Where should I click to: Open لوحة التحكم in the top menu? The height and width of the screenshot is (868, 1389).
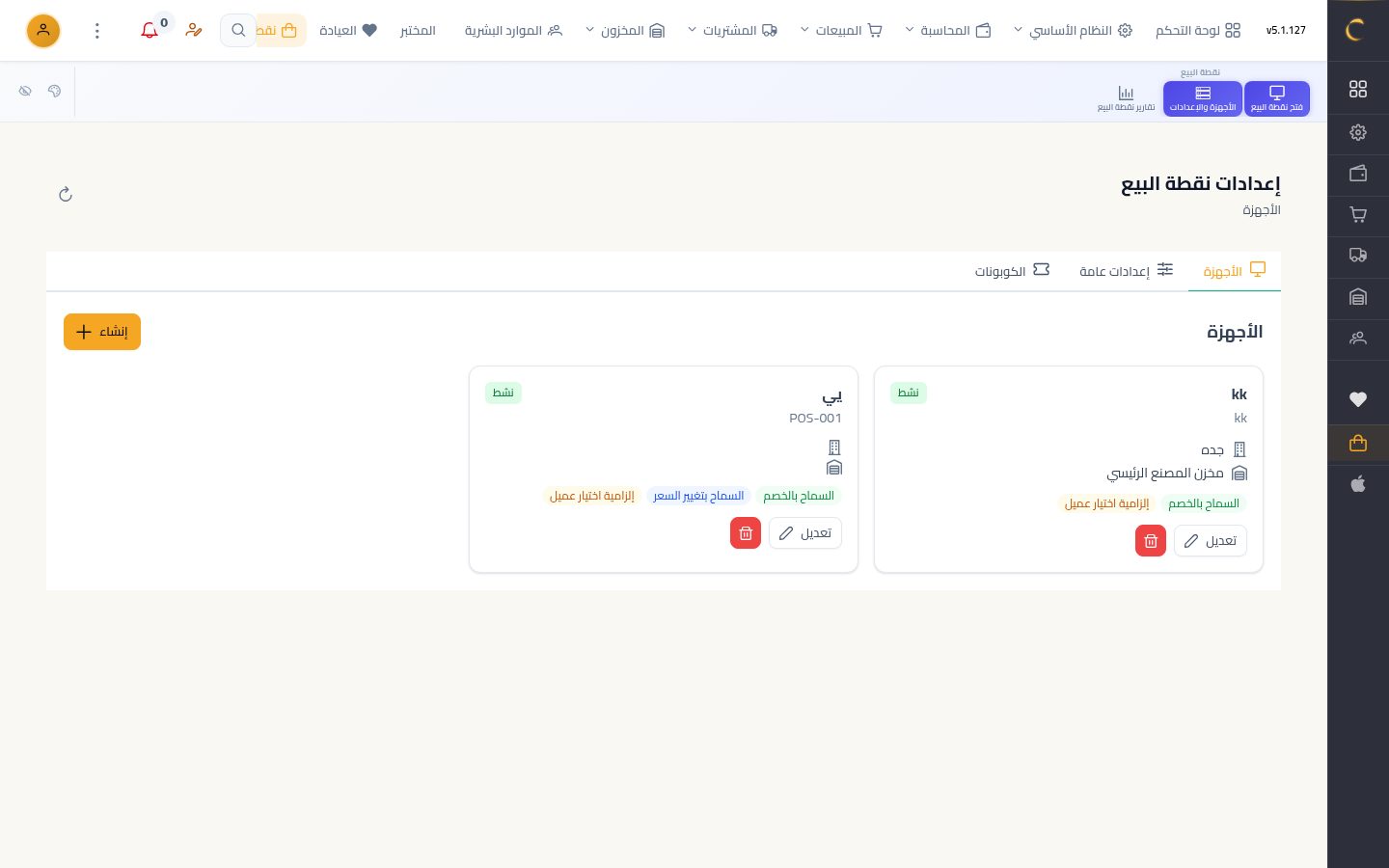pos(1198,31)
